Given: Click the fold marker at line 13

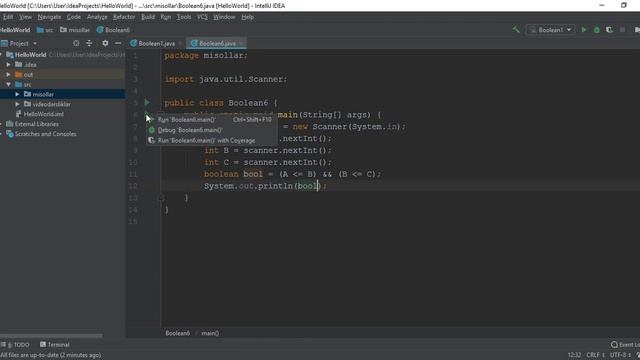Looking at the screenshot, I should pos(161,198).
